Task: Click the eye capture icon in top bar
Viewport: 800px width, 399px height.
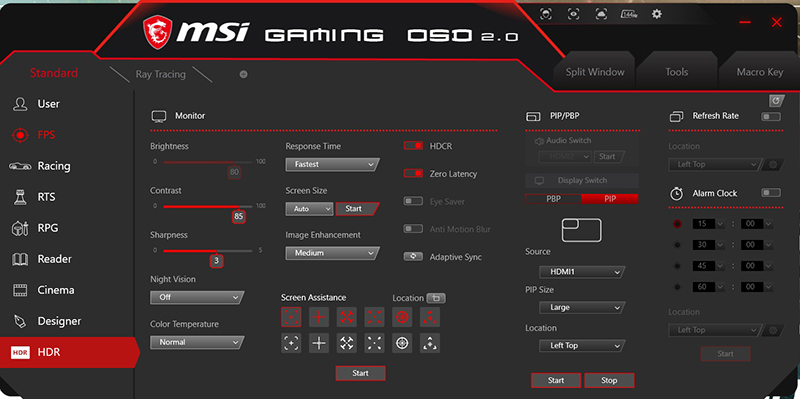Action: pos(573,14)
